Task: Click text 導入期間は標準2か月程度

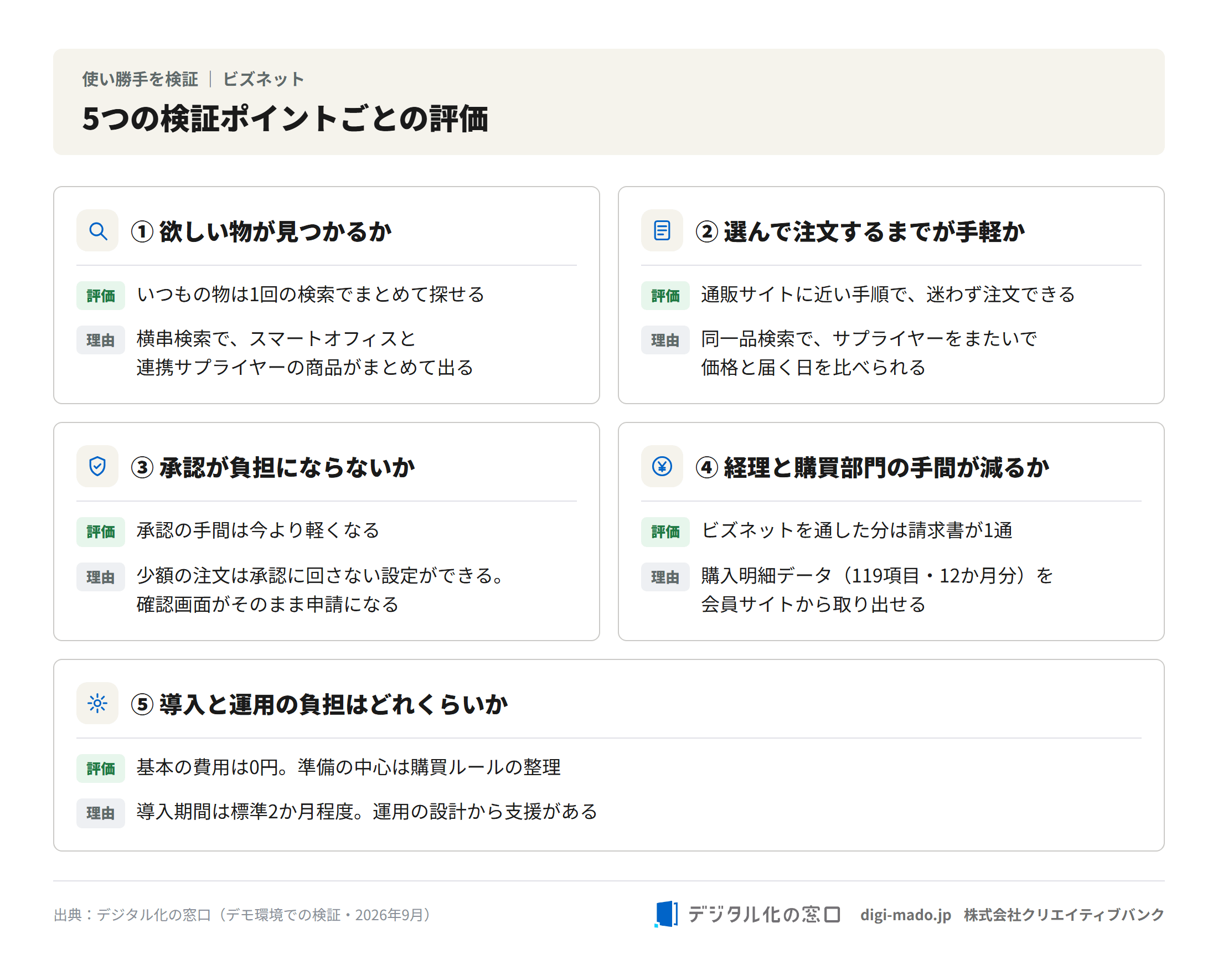Action: [x=245, y=811]
